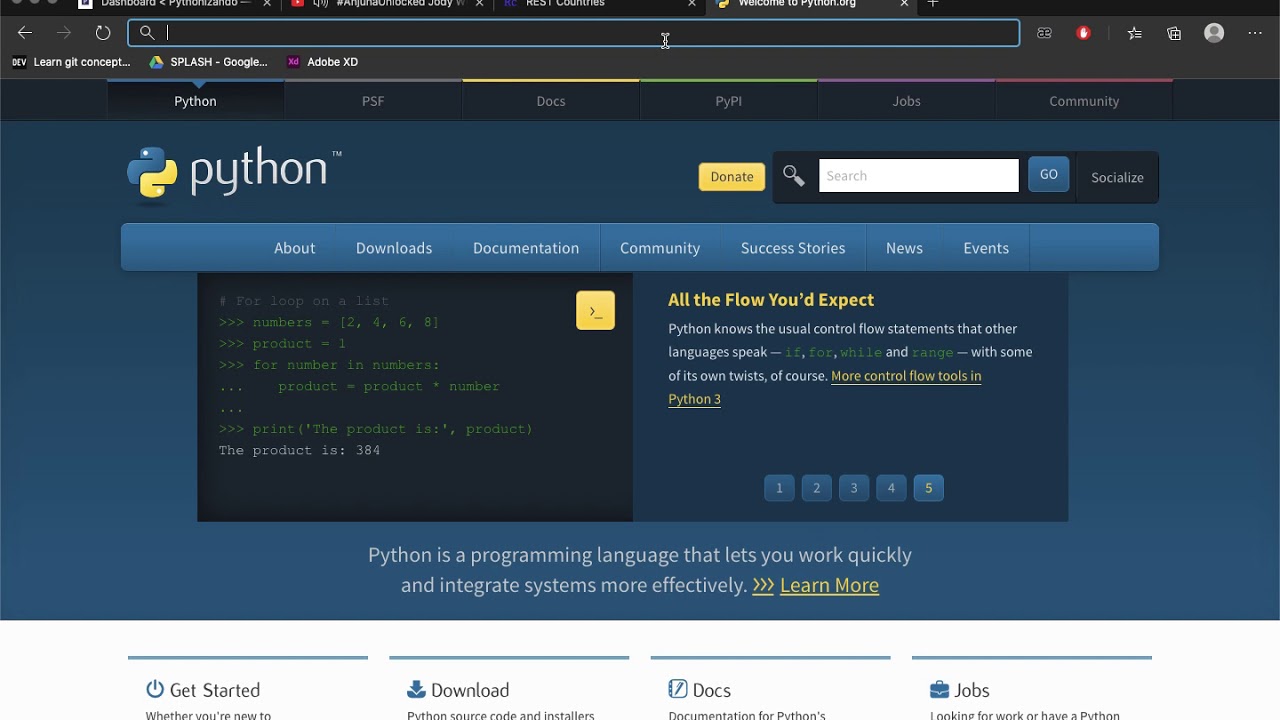The height and width of the screenshot is (720, 1280).
Task: Click the yellow Donate button
Action: (x=732, y=177)
